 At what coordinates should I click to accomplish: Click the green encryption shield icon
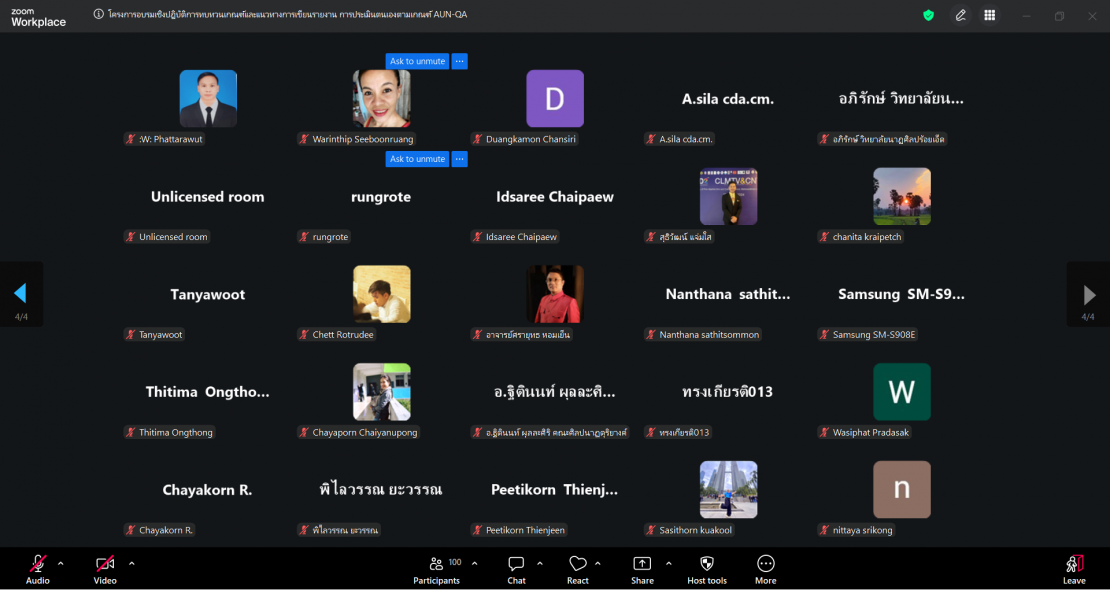click(928, 15)
